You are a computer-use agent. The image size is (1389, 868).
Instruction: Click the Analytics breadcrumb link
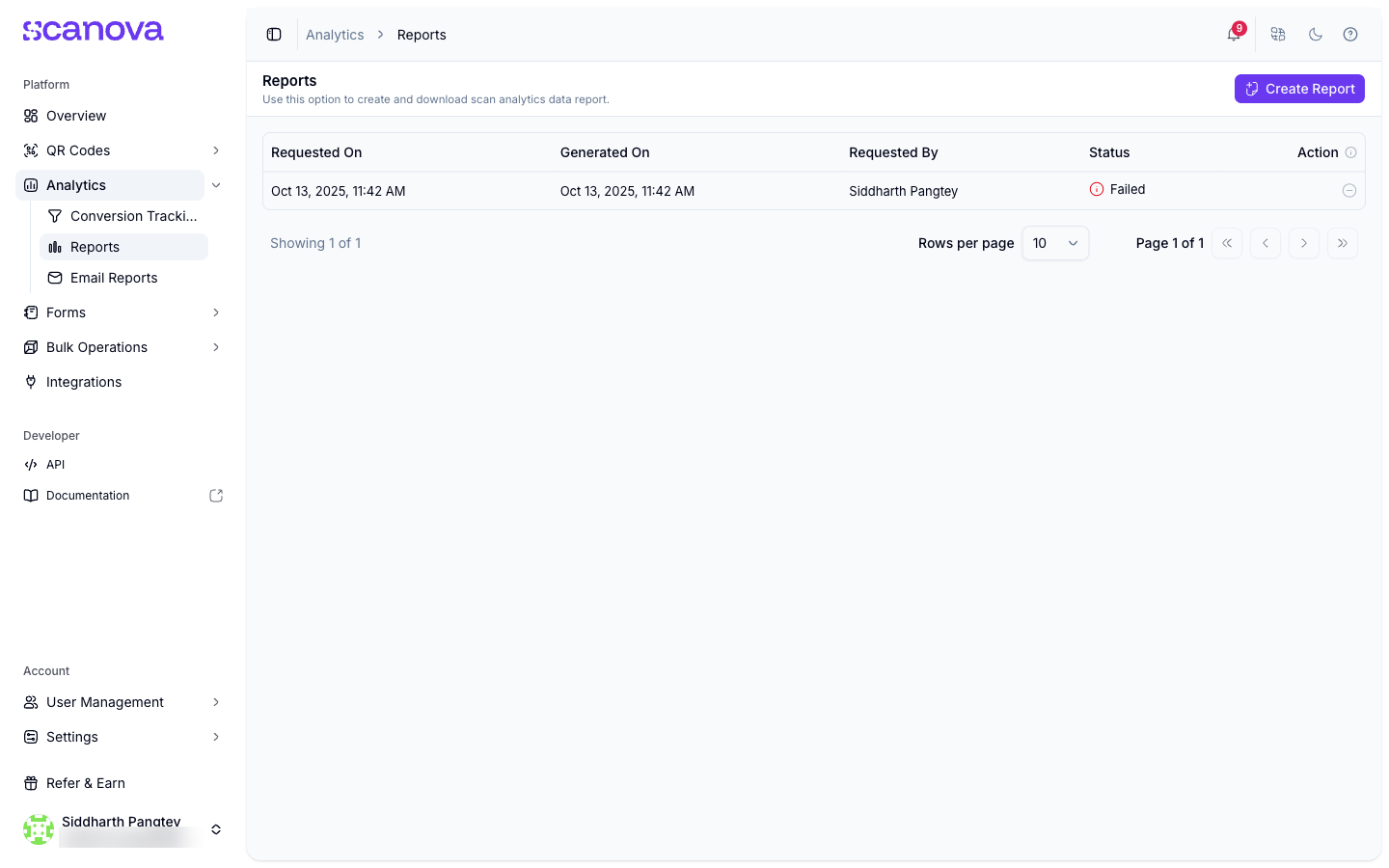click(x=335, y=35)
